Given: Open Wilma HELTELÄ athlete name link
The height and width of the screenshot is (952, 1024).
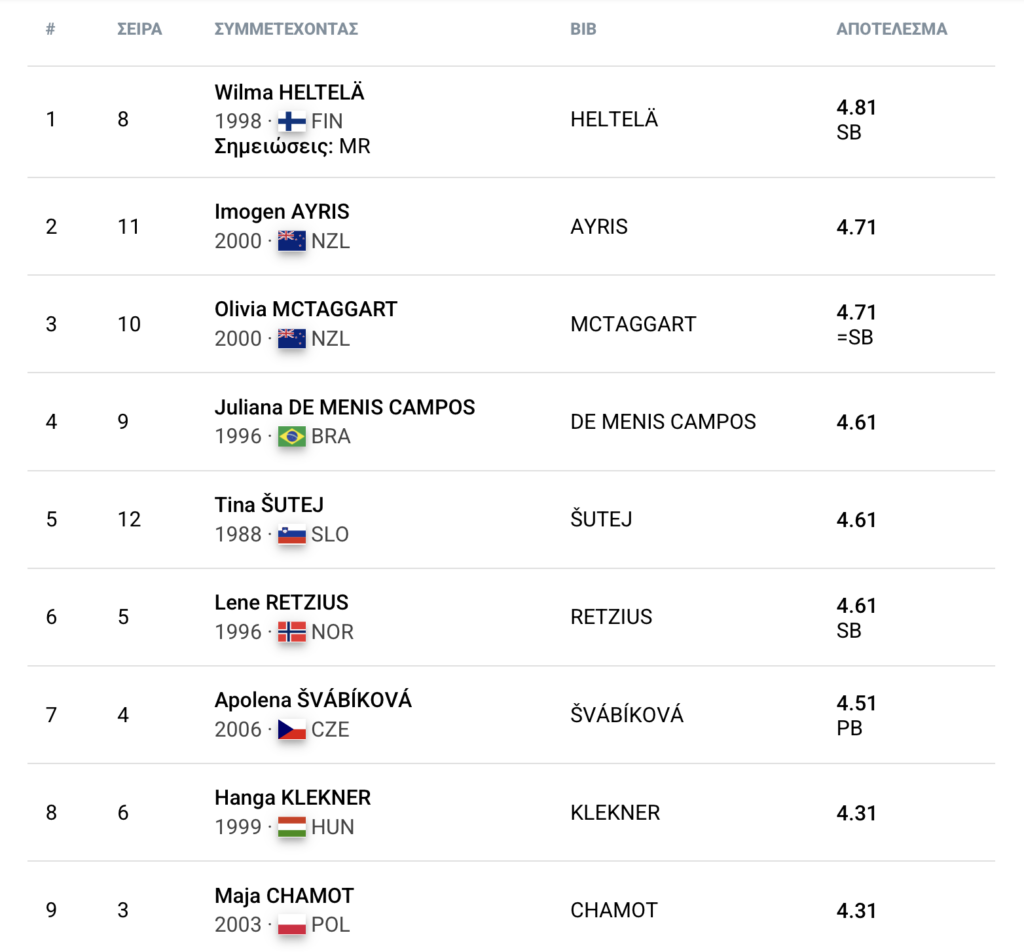Looking at the screenshot, I should pos(289,92).
